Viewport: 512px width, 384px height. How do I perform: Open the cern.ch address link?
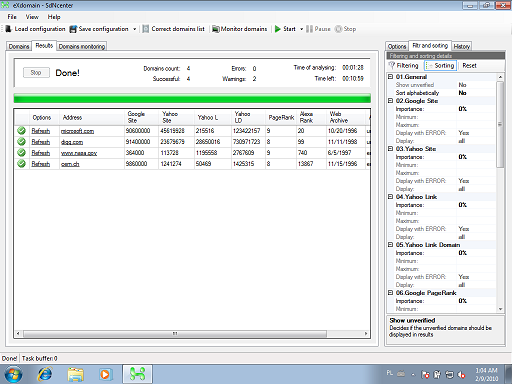70,164
